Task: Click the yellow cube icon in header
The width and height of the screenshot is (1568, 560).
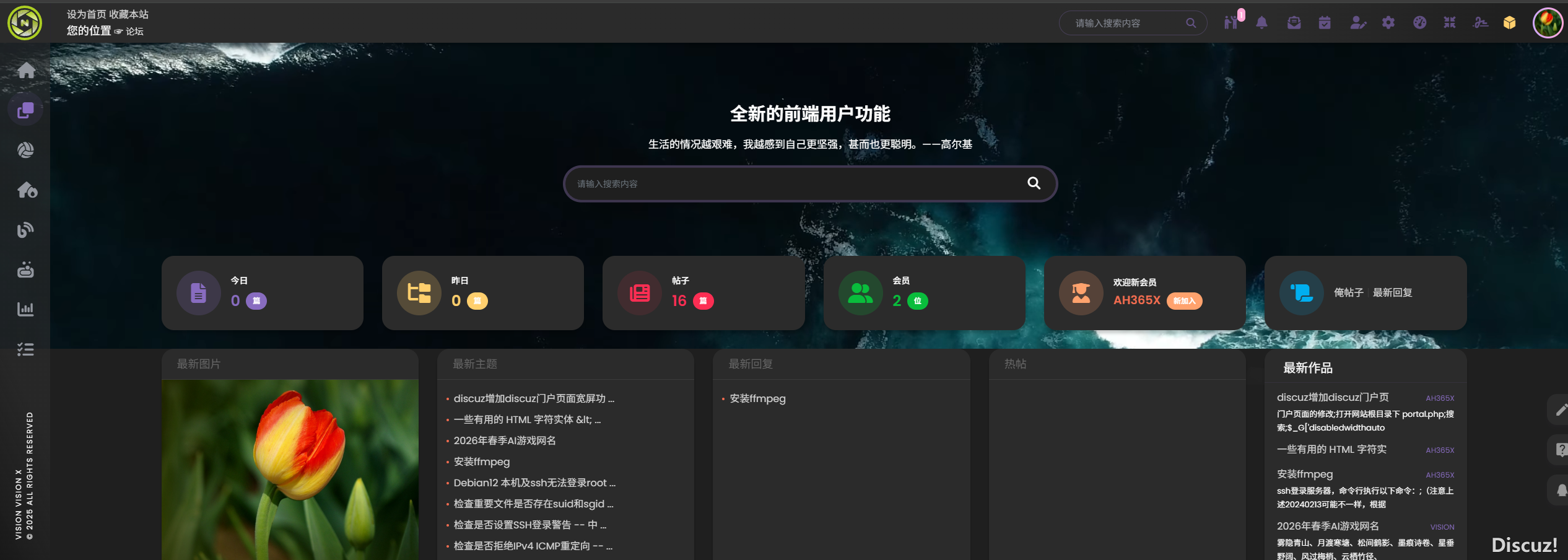Action: tap(1509, 23)
